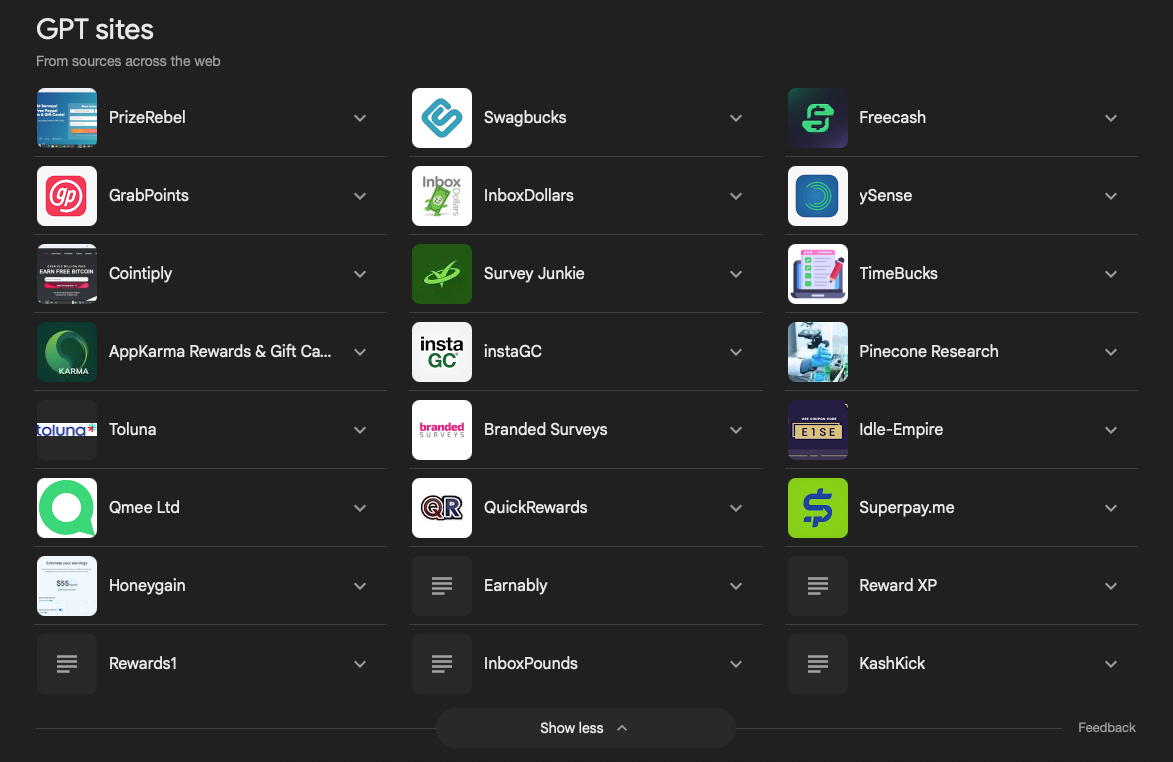Viewport: 1173px width, 762px height.
Task: Click the ySense logo icon
Action: (x=818, y=196)
